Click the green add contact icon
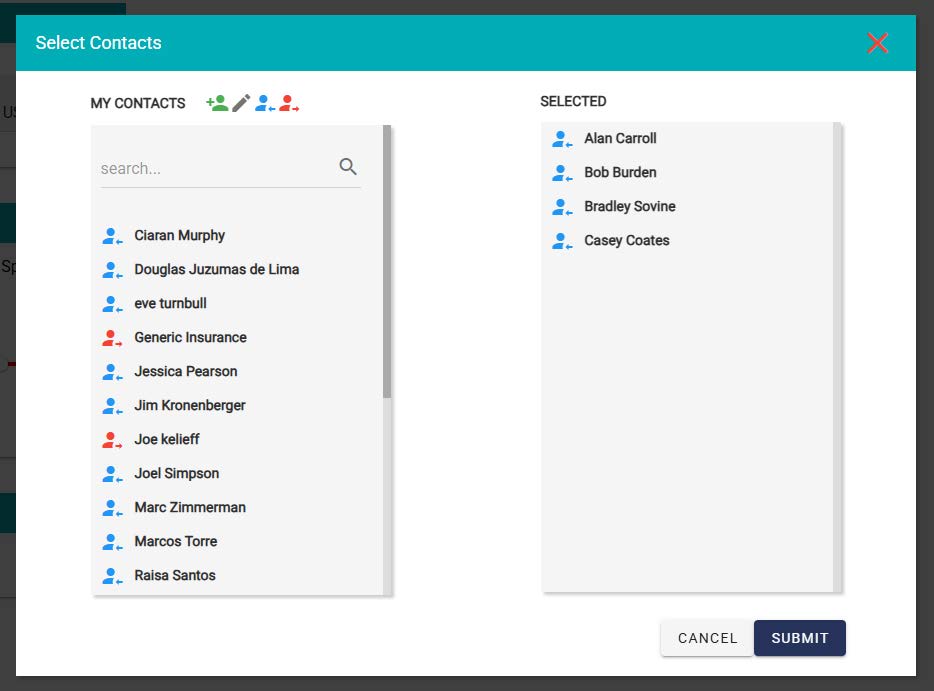This screenshot has height=691, width=934. (217, 103)
